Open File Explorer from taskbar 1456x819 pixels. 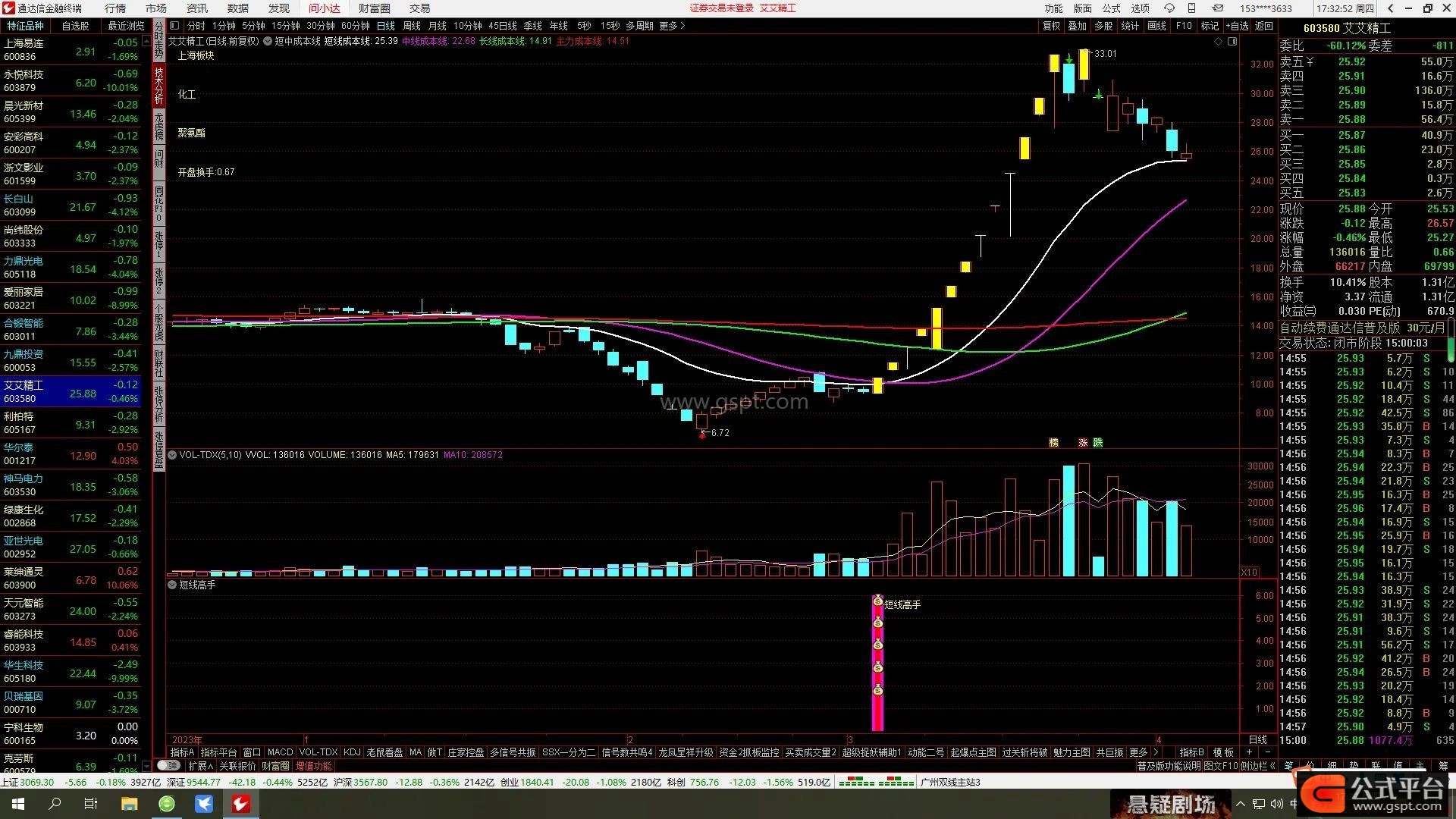coord(129,804)
